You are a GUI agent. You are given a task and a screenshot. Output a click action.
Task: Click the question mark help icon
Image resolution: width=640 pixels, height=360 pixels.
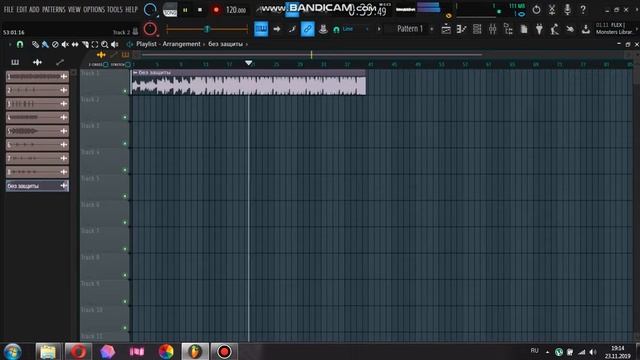[583, 10]
